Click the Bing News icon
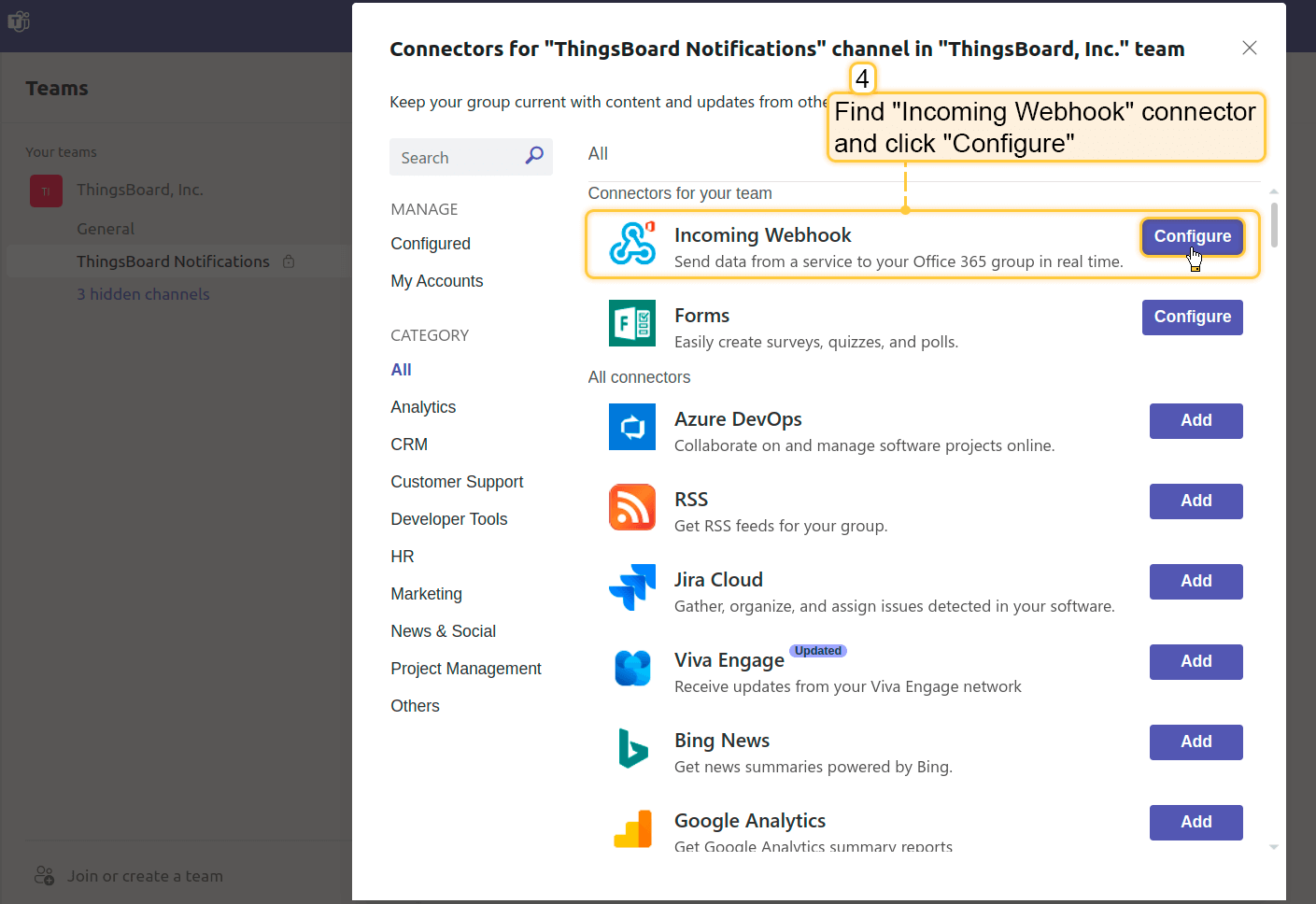This screenshot has height=904, width=1316. pos(632,748)
